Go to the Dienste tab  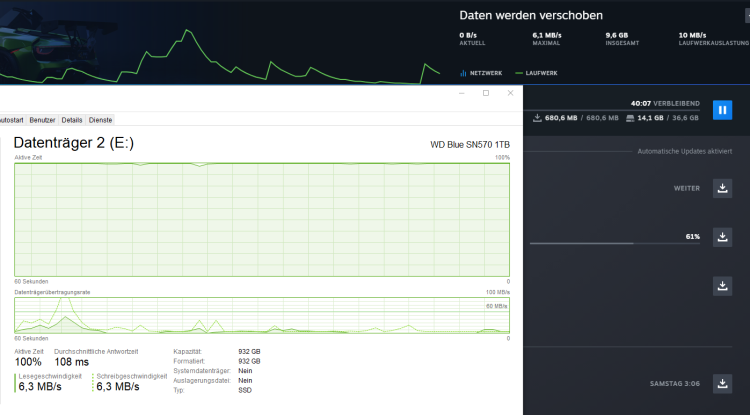pyautogui.click(x=101, y=119)
